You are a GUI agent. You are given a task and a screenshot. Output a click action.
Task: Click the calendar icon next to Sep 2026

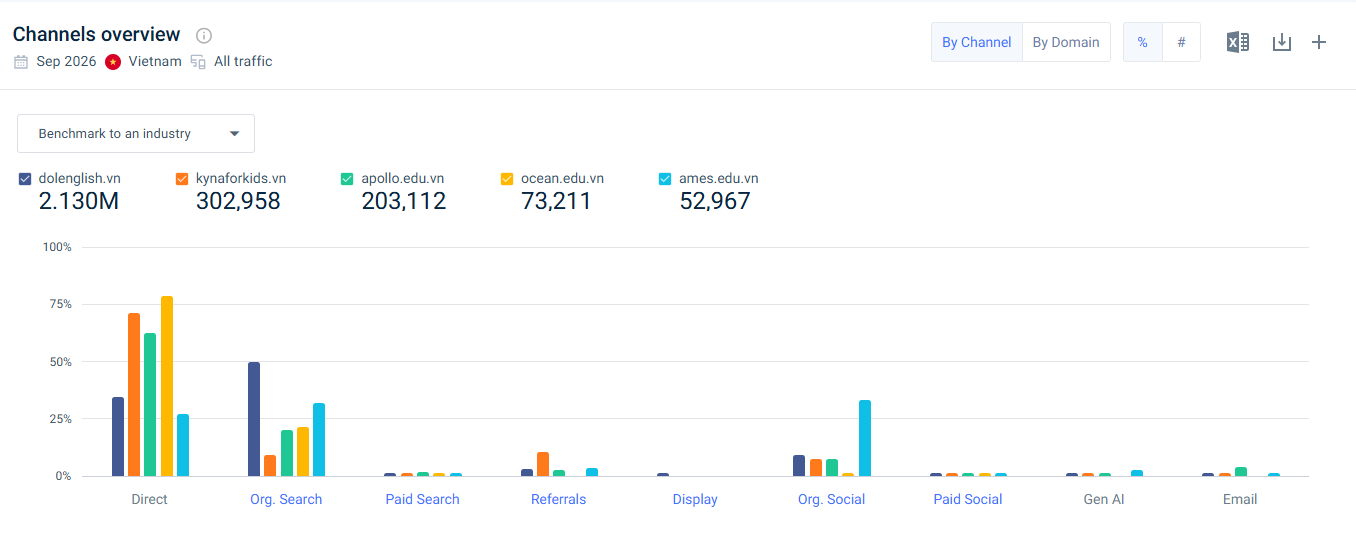coord(21,62)
